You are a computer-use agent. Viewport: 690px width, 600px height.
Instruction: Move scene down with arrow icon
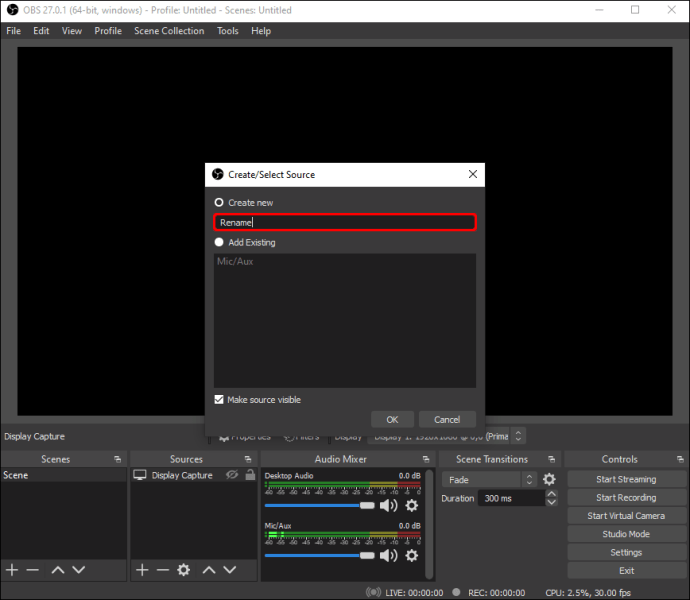tap(79, 570)
